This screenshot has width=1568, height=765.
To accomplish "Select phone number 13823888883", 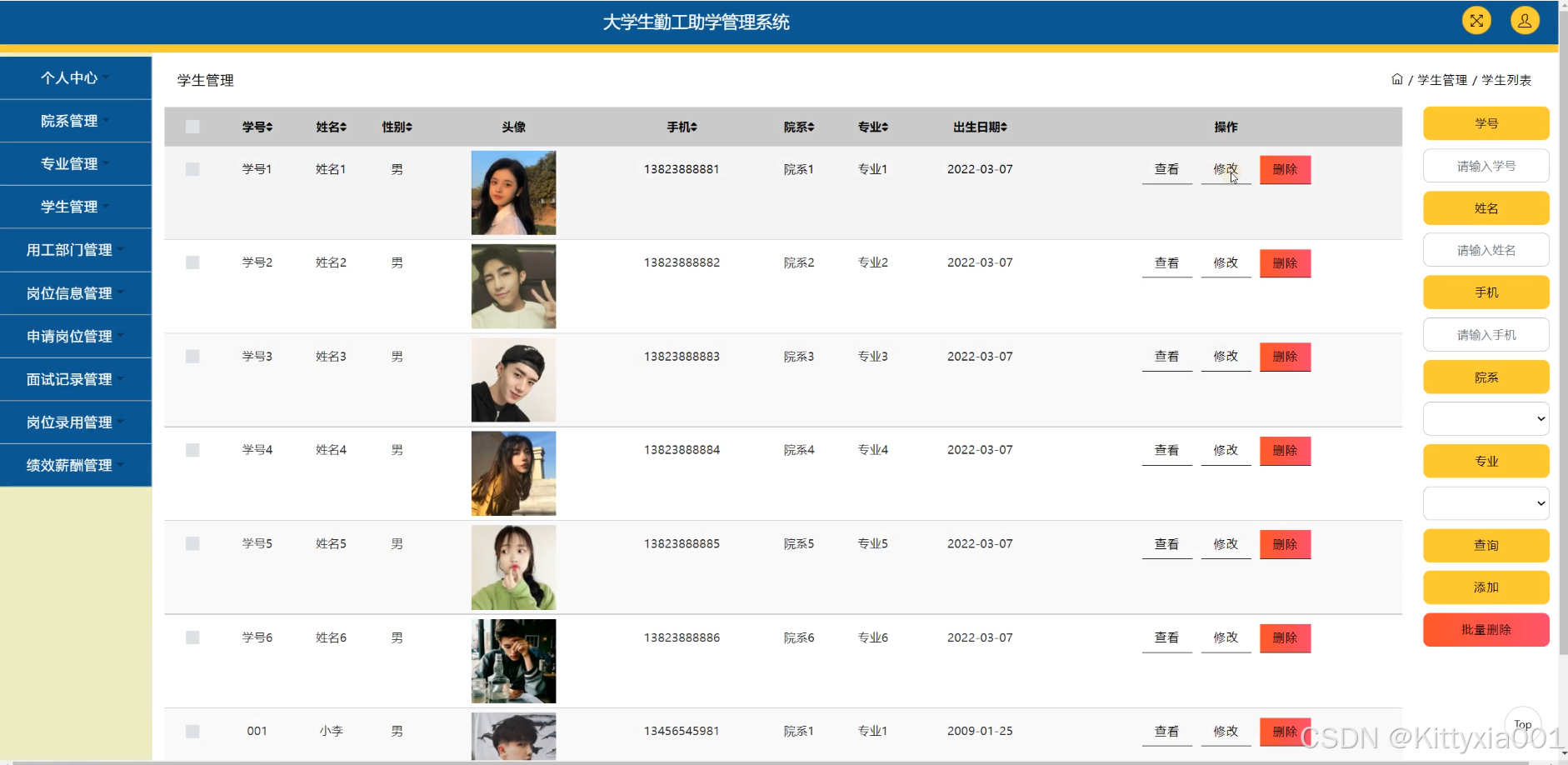I will (x=682, y=357).
